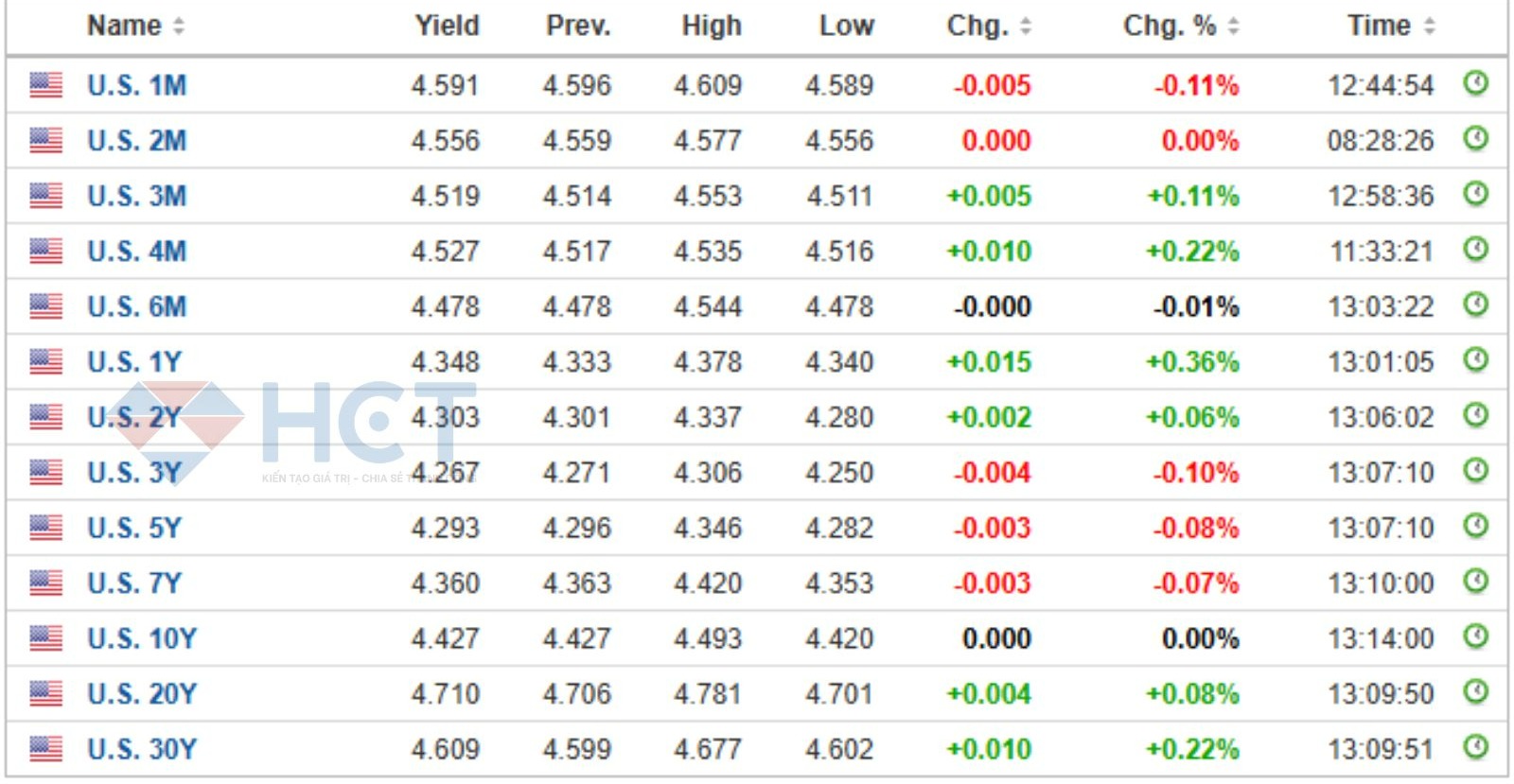1514x784 pixels.
Task: Select the +0.010 change for U.S. 4M
Action: click(989, 252)
